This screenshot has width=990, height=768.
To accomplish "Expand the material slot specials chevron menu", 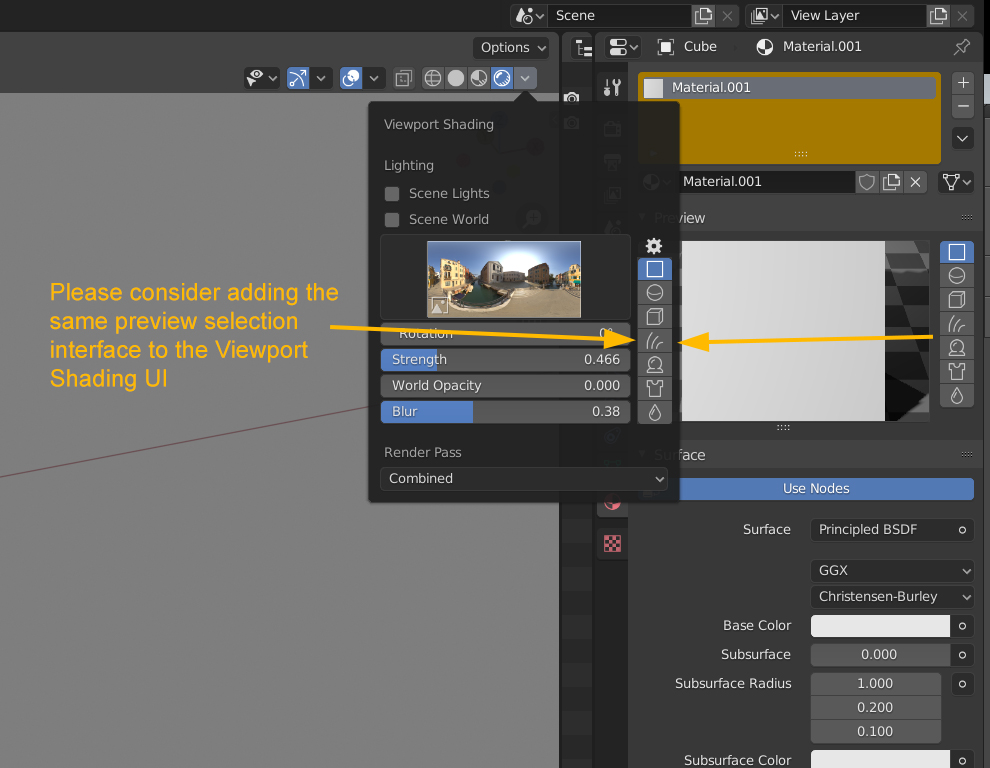I will point(962,138).
